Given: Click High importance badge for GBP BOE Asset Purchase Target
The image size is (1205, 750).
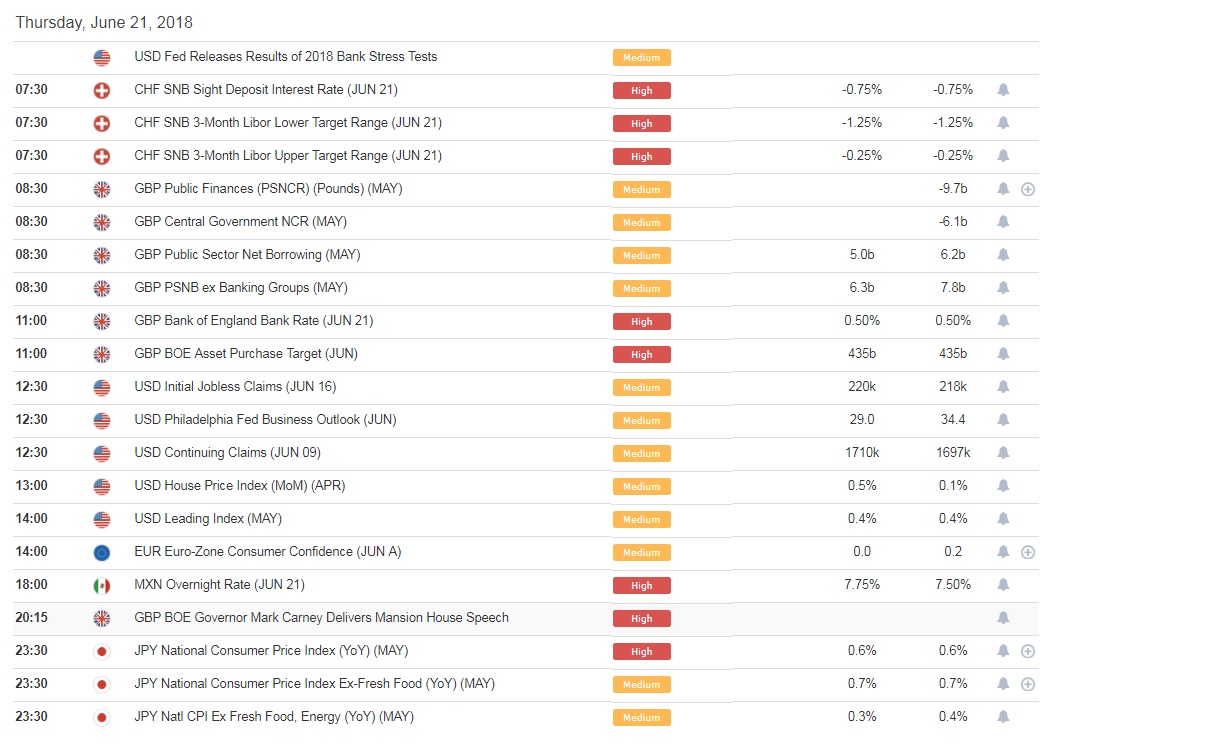Looking at the screenshot, I should click(x=642, y=354).
